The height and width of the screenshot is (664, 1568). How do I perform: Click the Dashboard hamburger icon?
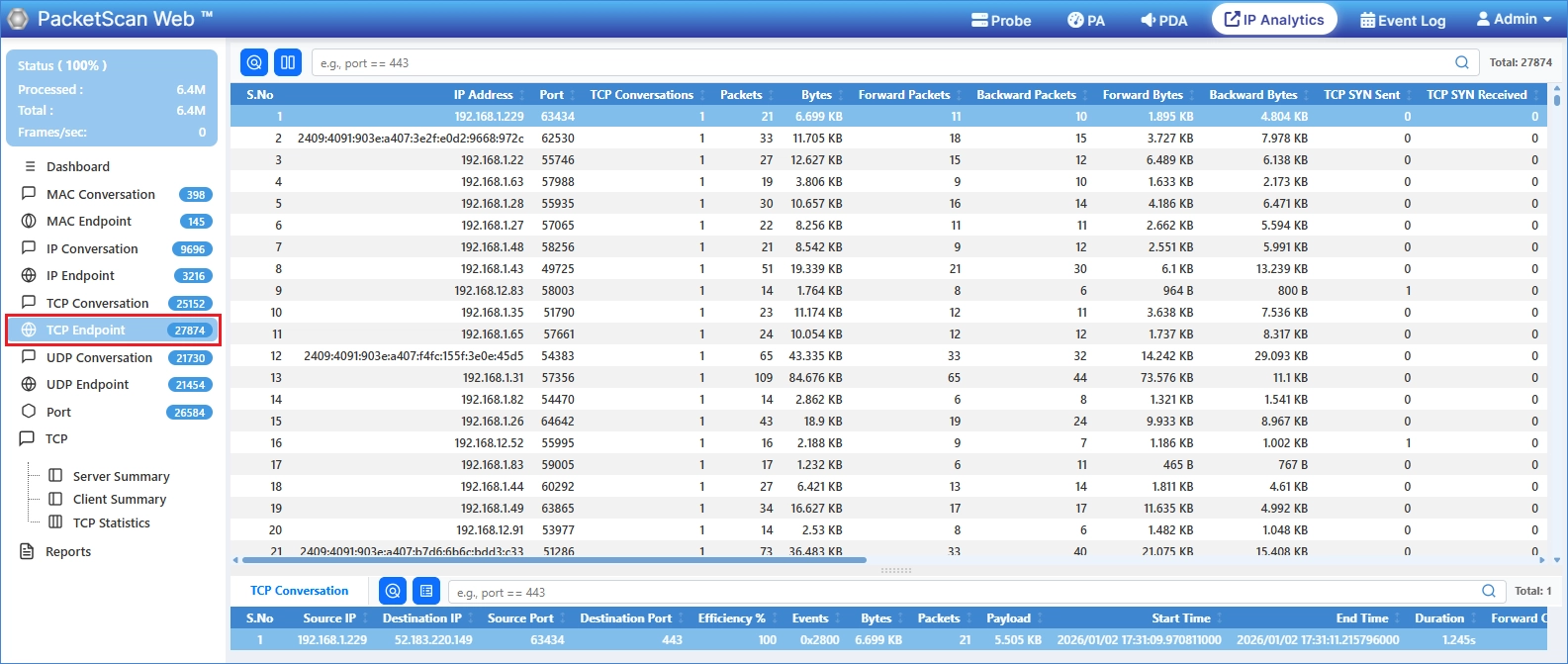point(30,166)
